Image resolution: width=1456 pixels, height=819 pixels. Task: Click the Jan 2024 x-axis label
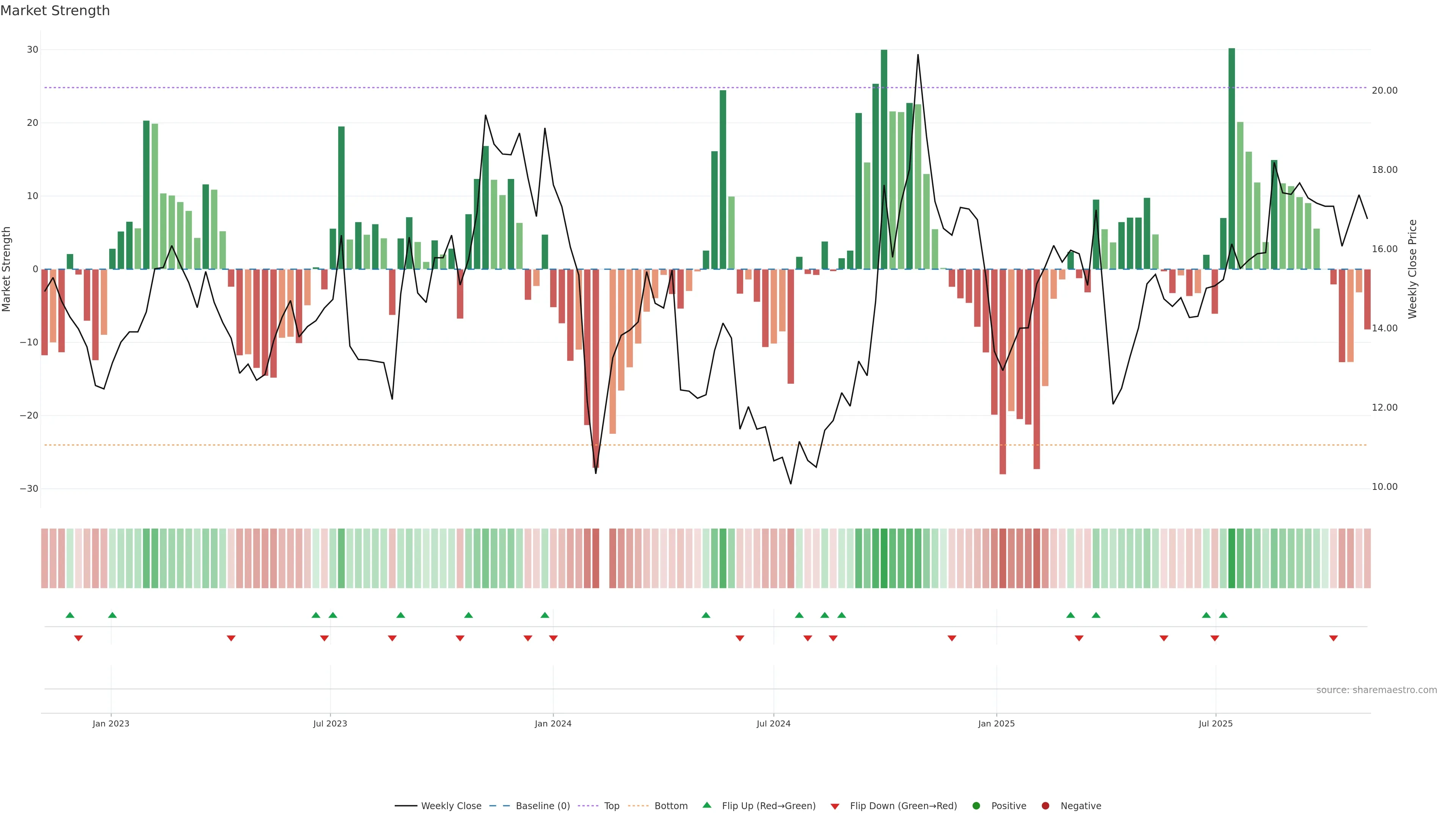(553, 723)
